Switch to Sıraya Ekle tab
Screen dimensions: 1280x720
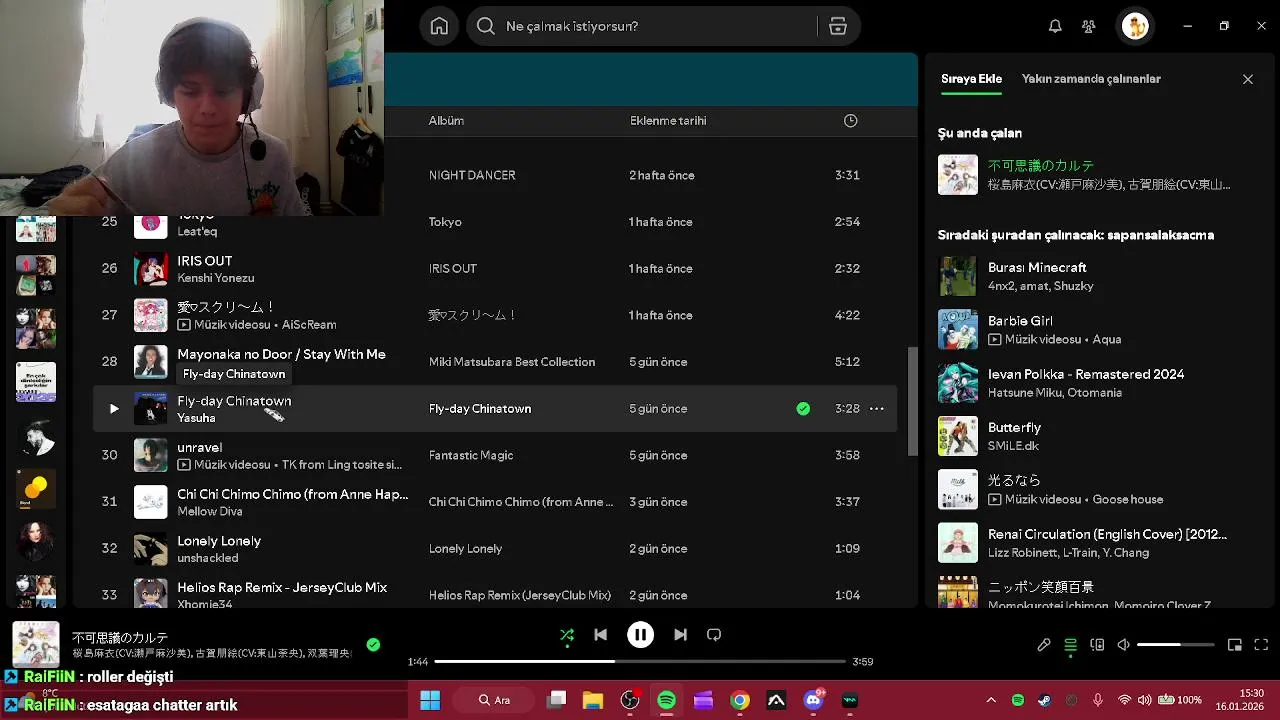971,79
